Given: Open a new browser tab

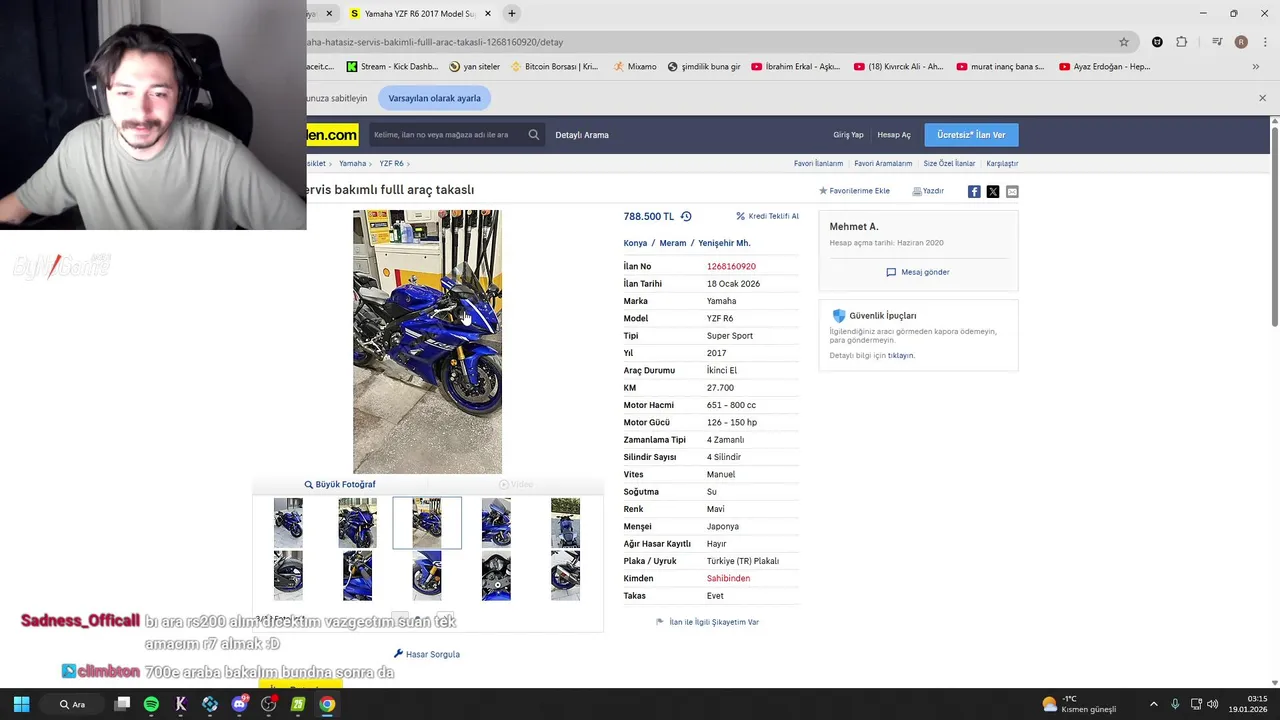Looking at the screenshot, I should pyautogui.click(x=512, y=14).
